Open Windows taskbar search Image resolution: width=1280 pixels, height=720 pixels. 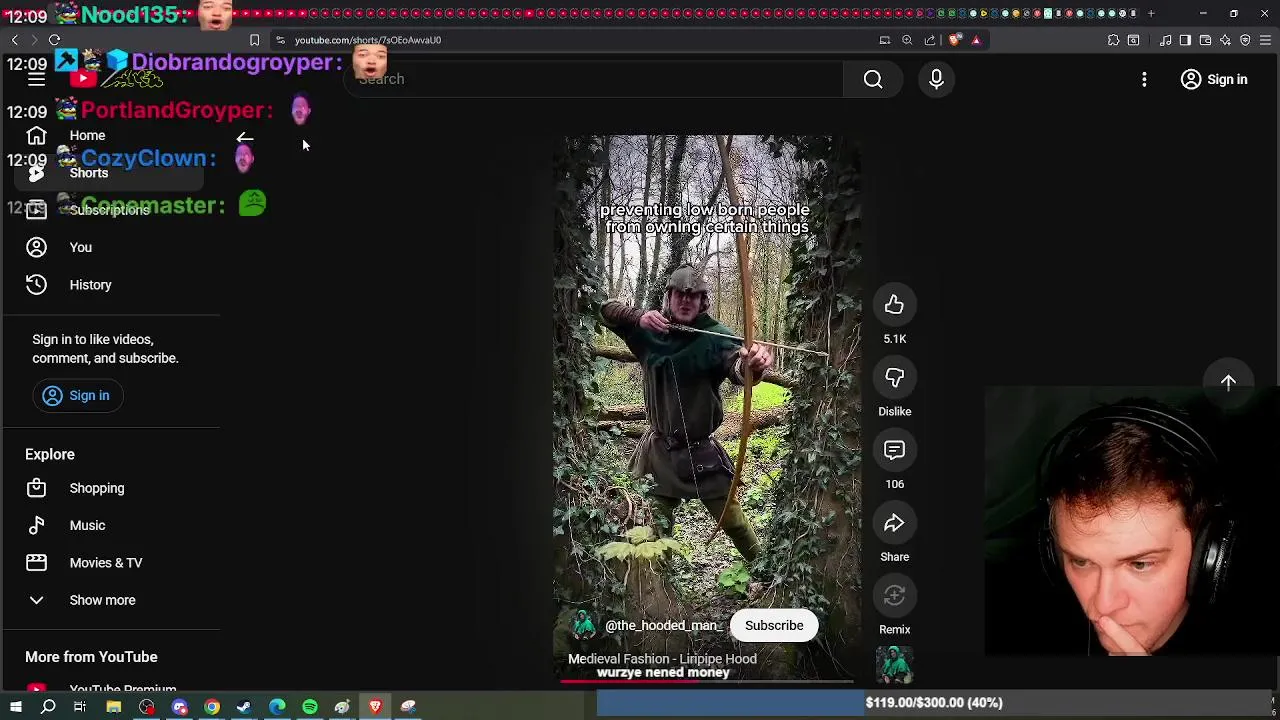click(48, 707)
